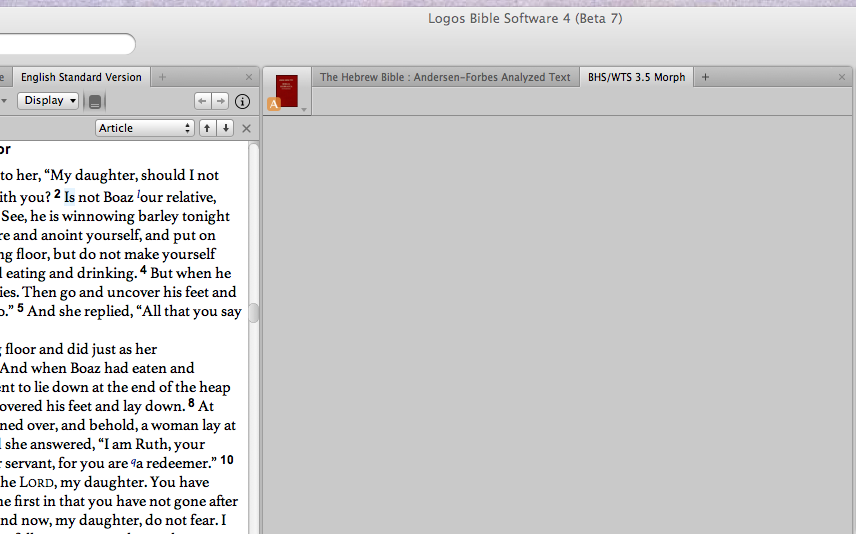Close the right BHS/WTS panel
The height and width of the screenshot is (534, 856).
[x=842, y=77]
